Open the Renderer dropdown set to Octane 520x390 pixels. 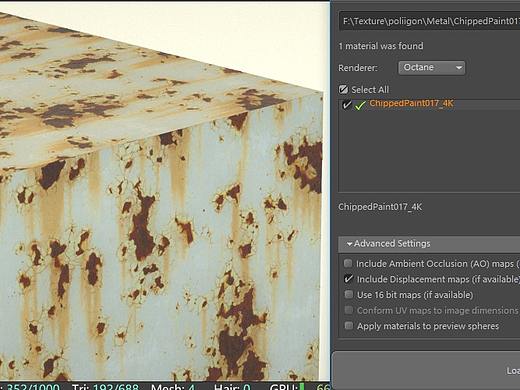pos(431,68)
